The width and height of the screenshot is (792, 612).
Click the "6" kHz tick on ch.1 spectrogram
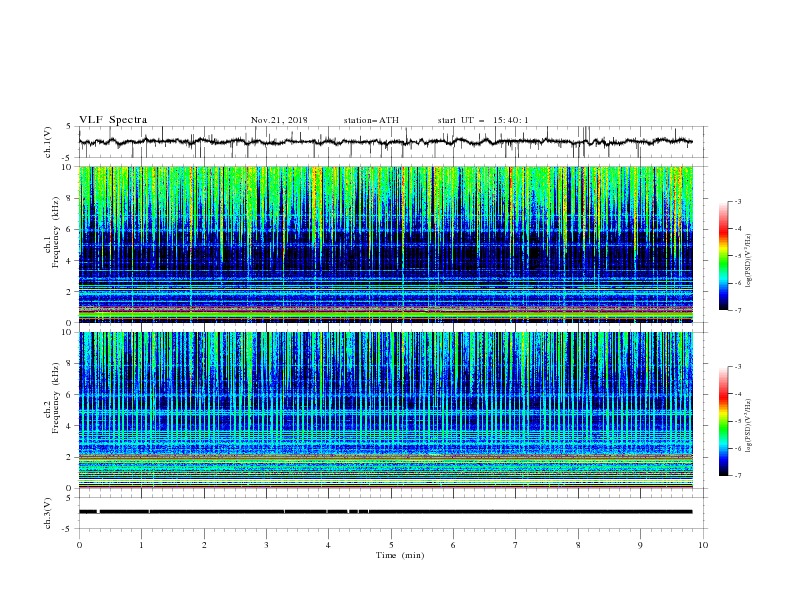tap(71, 229)
